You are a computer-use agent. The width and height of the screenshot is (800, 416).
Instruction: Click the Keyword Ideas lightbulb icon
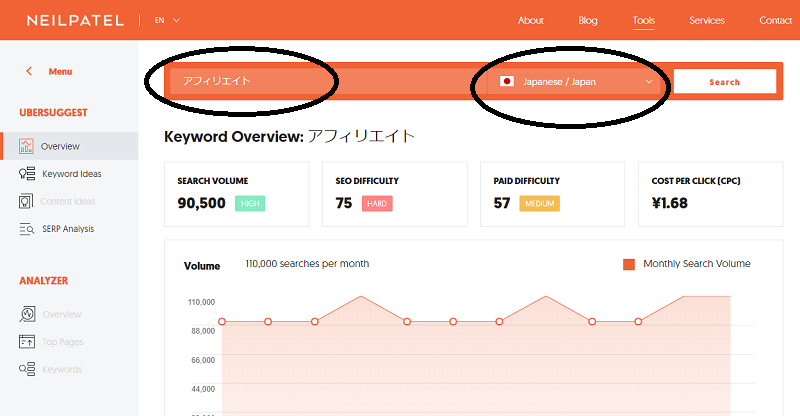click(27, 174)
